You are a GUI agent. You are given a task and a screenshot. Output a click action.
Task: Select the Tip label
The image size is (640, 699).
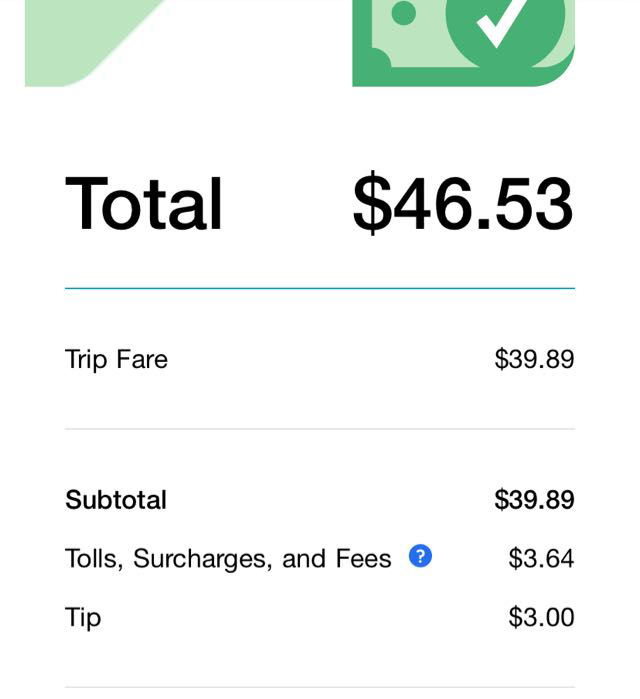[x=83, y=617]
